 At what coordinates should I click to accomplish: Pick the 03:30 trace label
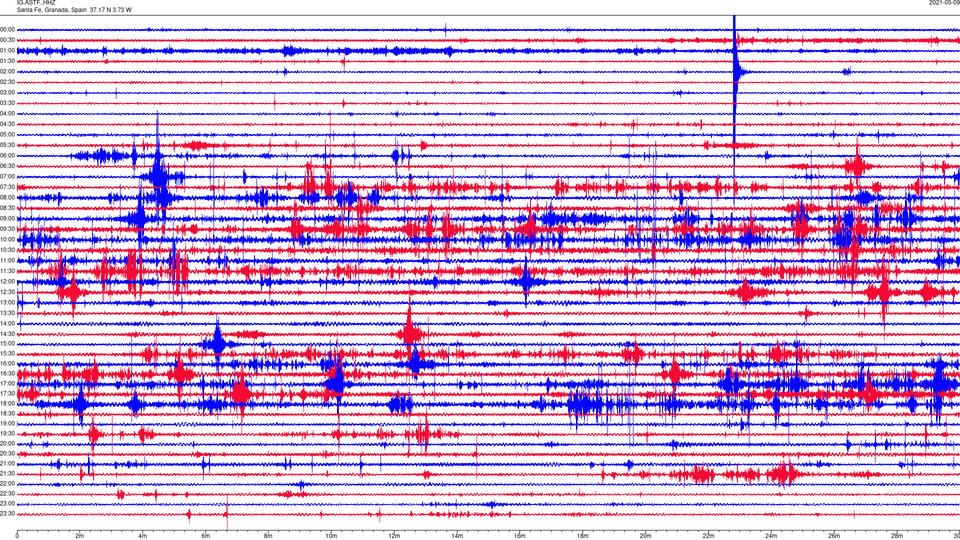[x=7, y=103]
